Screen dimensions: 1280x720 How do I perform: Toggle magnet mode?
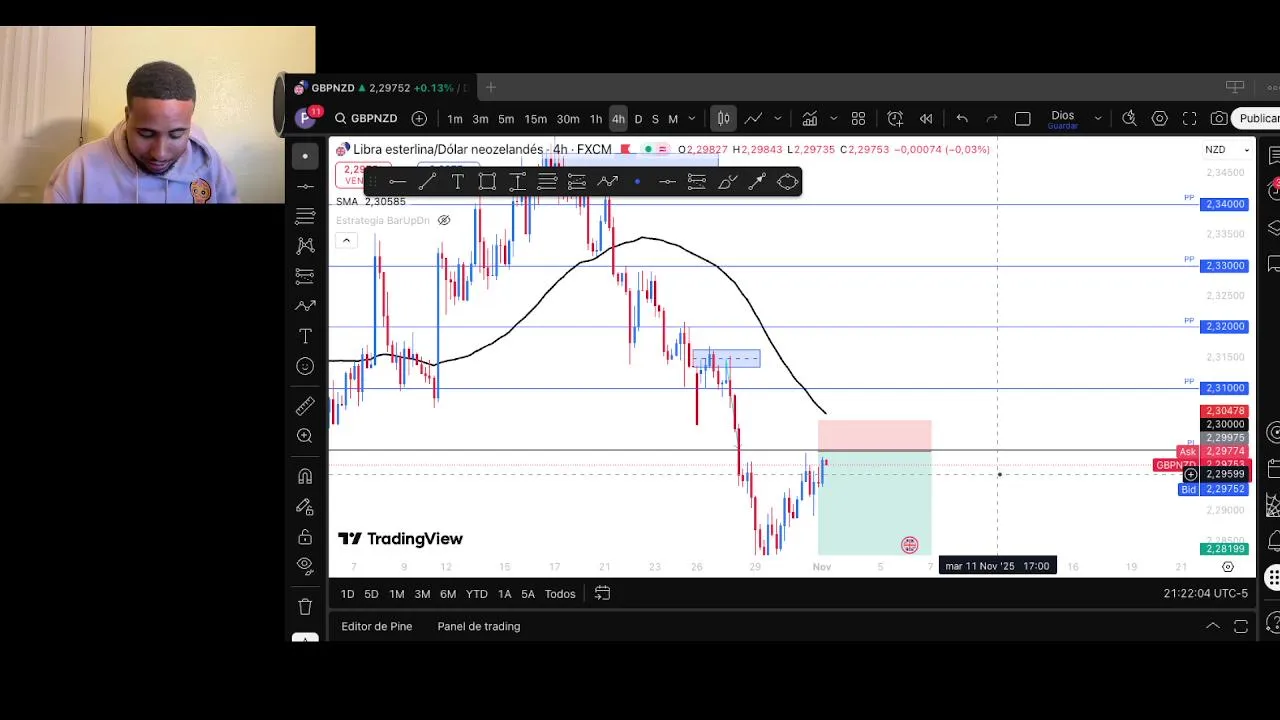click(305, 476)
